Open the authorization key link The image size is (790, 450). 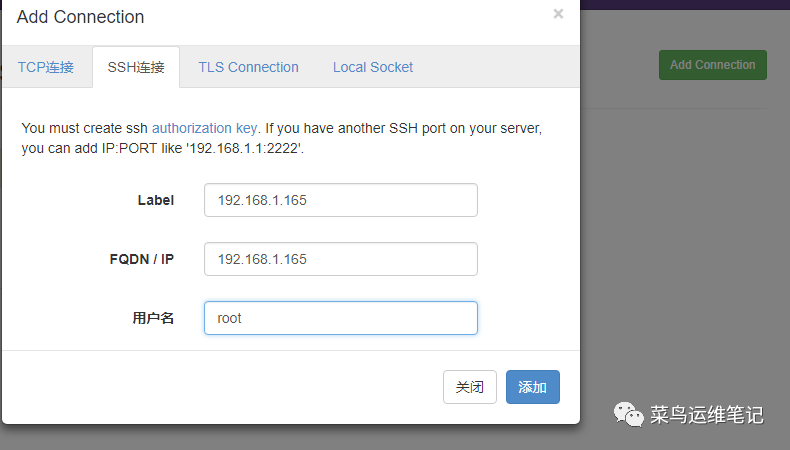[x=205, y=128]
